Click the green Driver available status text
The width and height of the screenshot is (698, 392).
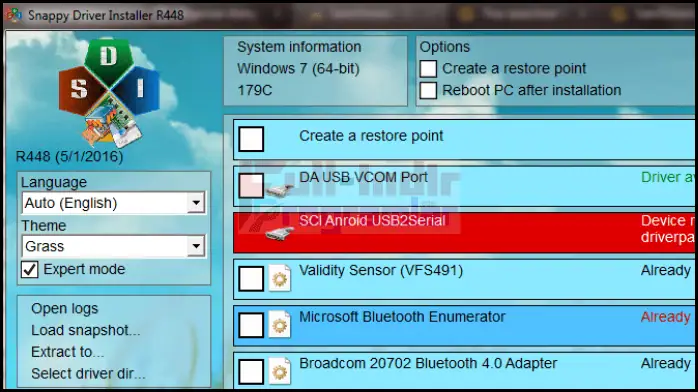click(x=667, y=178)
